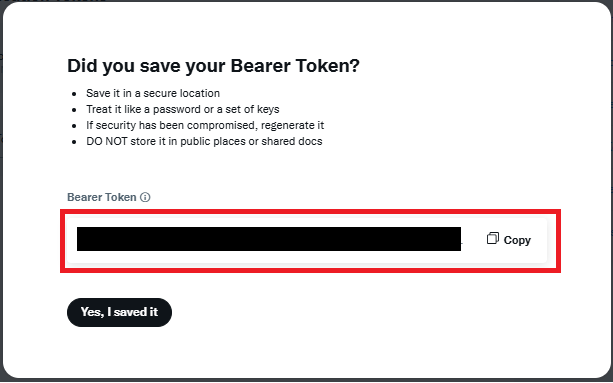The height and width of the screenshot is (383, 613).
Task: Click the Copy text label
Action: [517, 240]
